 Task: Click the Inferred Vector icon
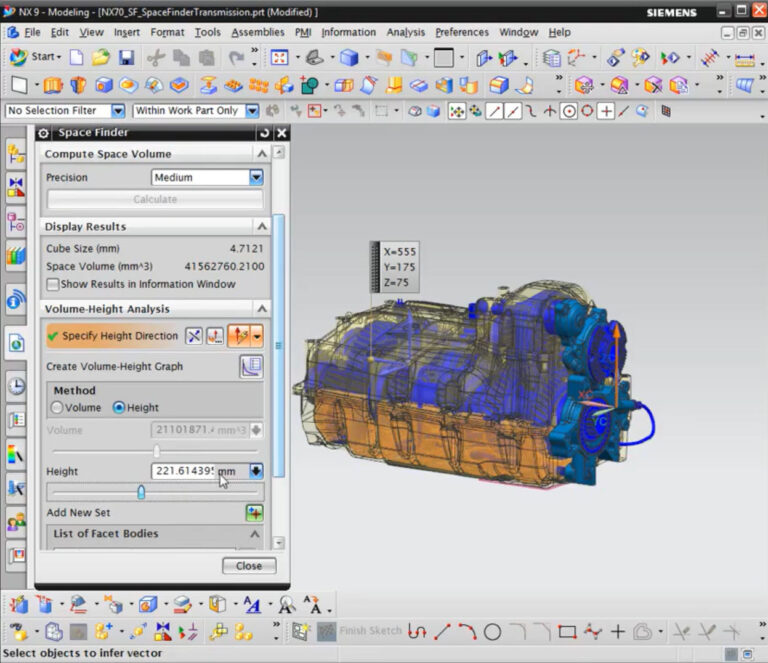tap(240, 336)
